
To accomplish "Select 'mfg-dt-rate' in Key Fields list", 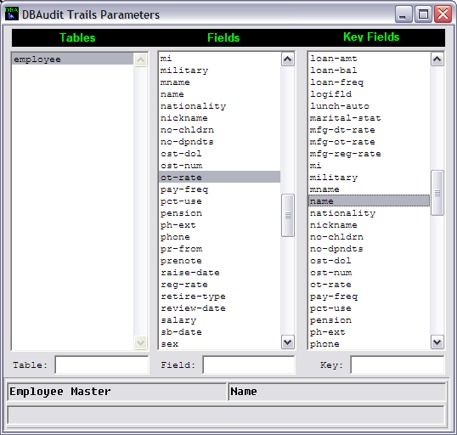I will [x=369, y=130].
